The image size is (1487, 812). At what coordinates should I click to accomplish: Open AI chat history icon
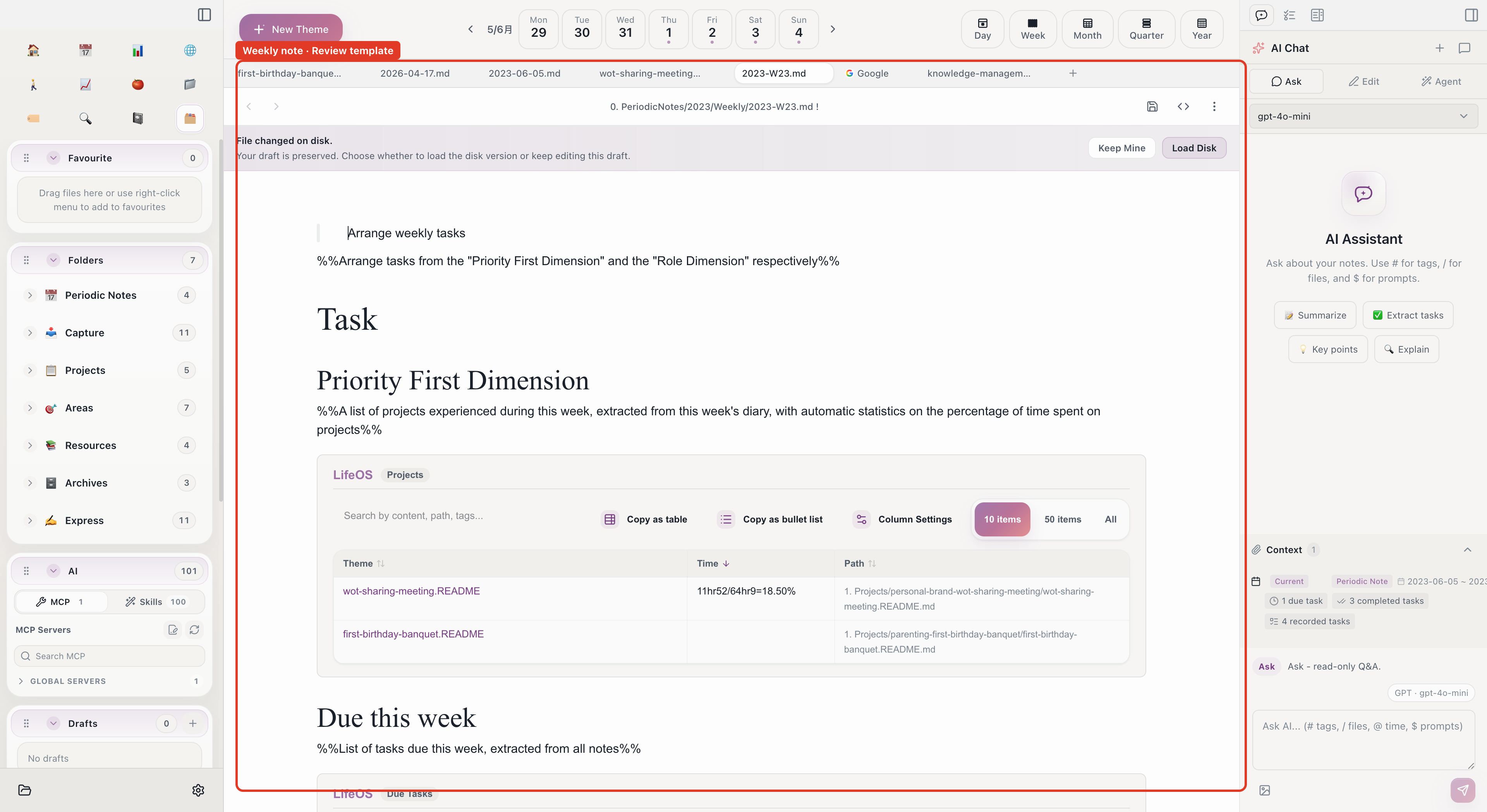click(1465, 48)
